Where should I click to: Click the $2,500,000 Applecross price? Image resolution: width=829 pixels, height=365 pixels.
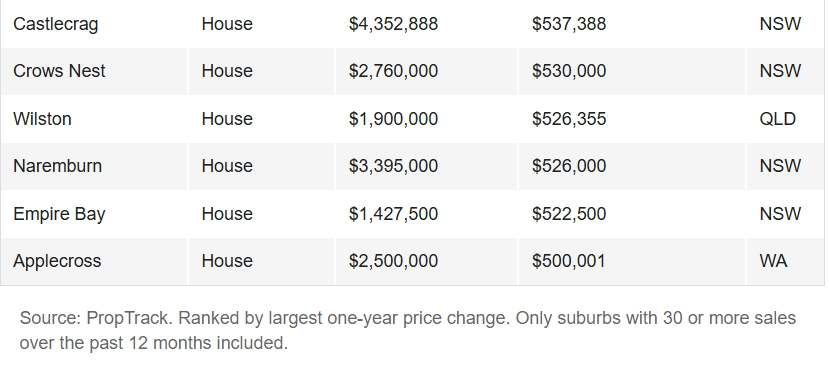tap(393, 261)
